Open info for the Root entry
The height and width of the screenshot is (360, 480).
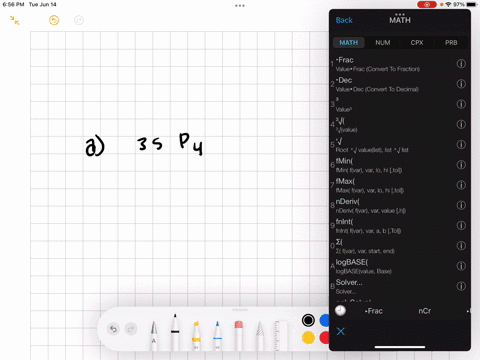coord(461,145)
